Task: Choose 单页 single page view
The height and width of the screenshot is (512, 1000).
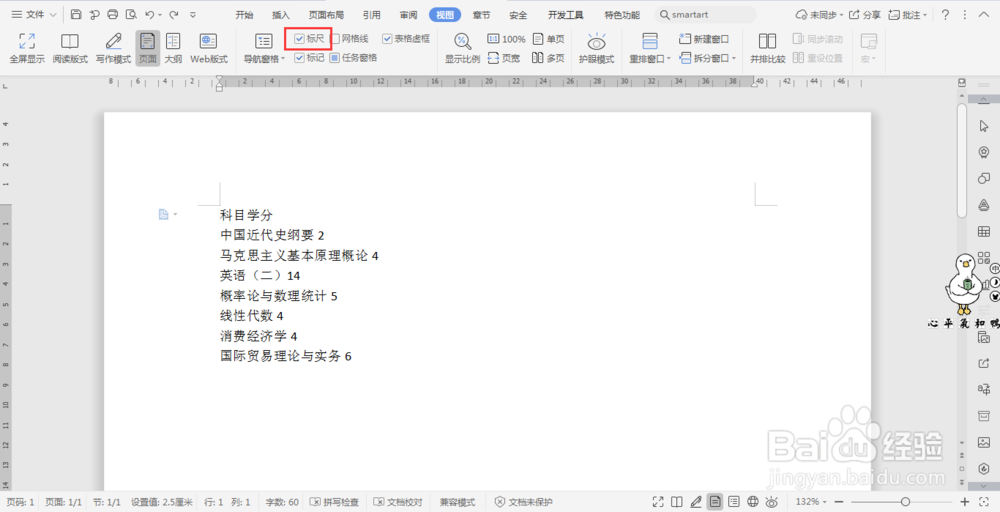Action: pyautogui.click(x=548, y=39)
